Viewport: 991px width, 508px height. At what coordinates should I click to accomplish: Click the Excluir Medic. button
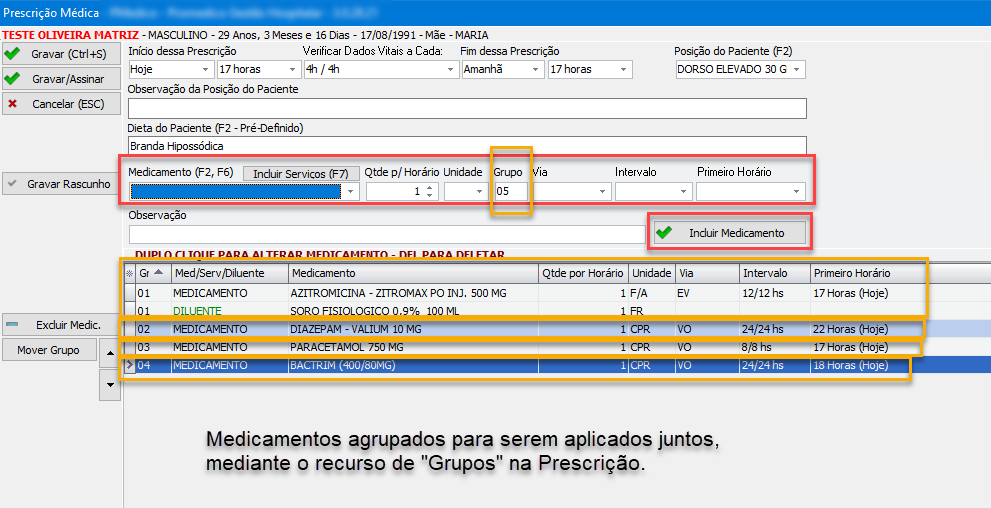(x=61, y=325)
